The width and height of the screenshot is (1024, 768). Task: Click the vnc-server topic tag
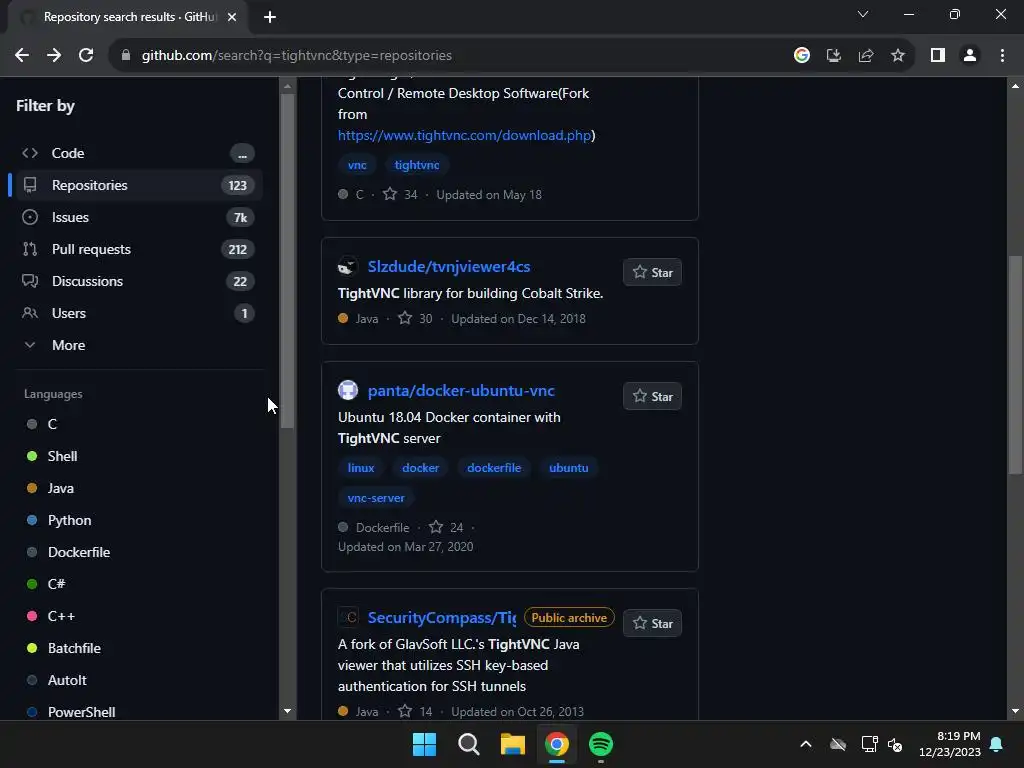point(376,498)
